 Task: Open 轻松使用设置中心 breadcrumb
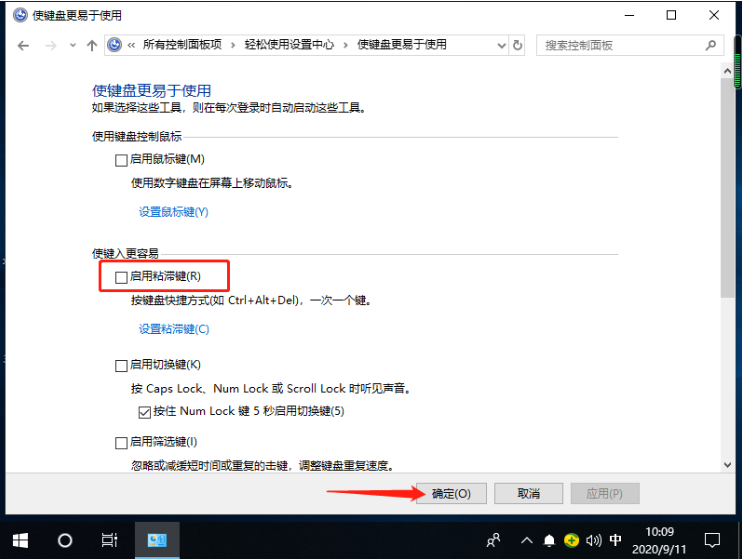point(289,45)
